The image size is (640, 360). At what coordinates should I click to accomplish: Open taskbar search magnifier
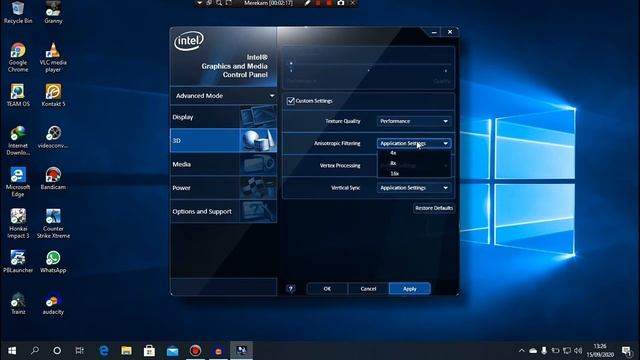[x=35, y=350]
